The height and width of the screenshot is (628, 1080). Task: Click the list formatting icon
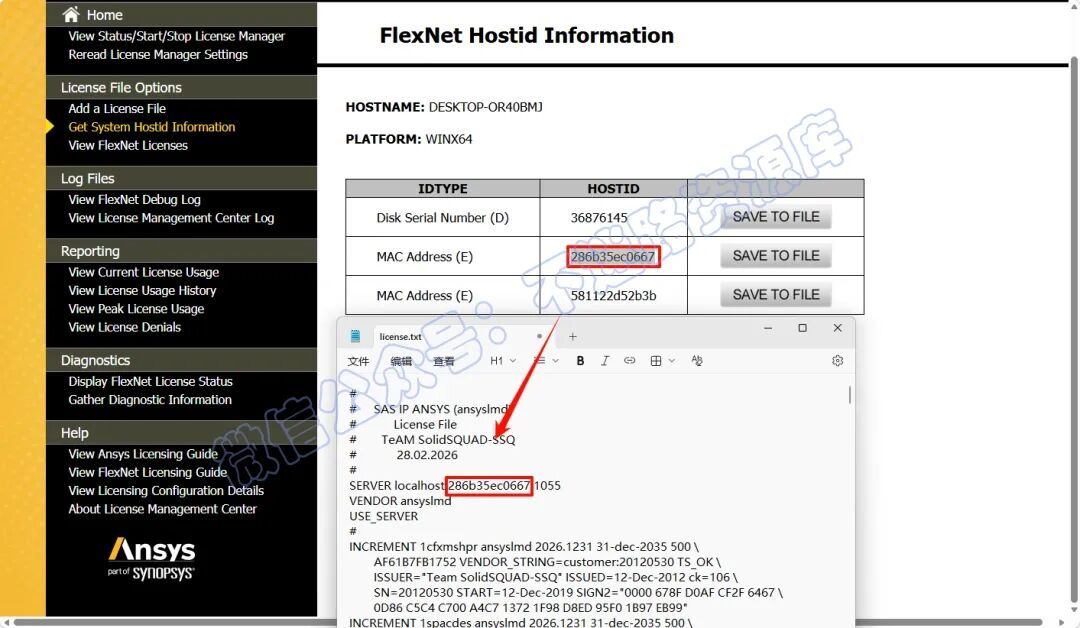click(x=540, y=361)
